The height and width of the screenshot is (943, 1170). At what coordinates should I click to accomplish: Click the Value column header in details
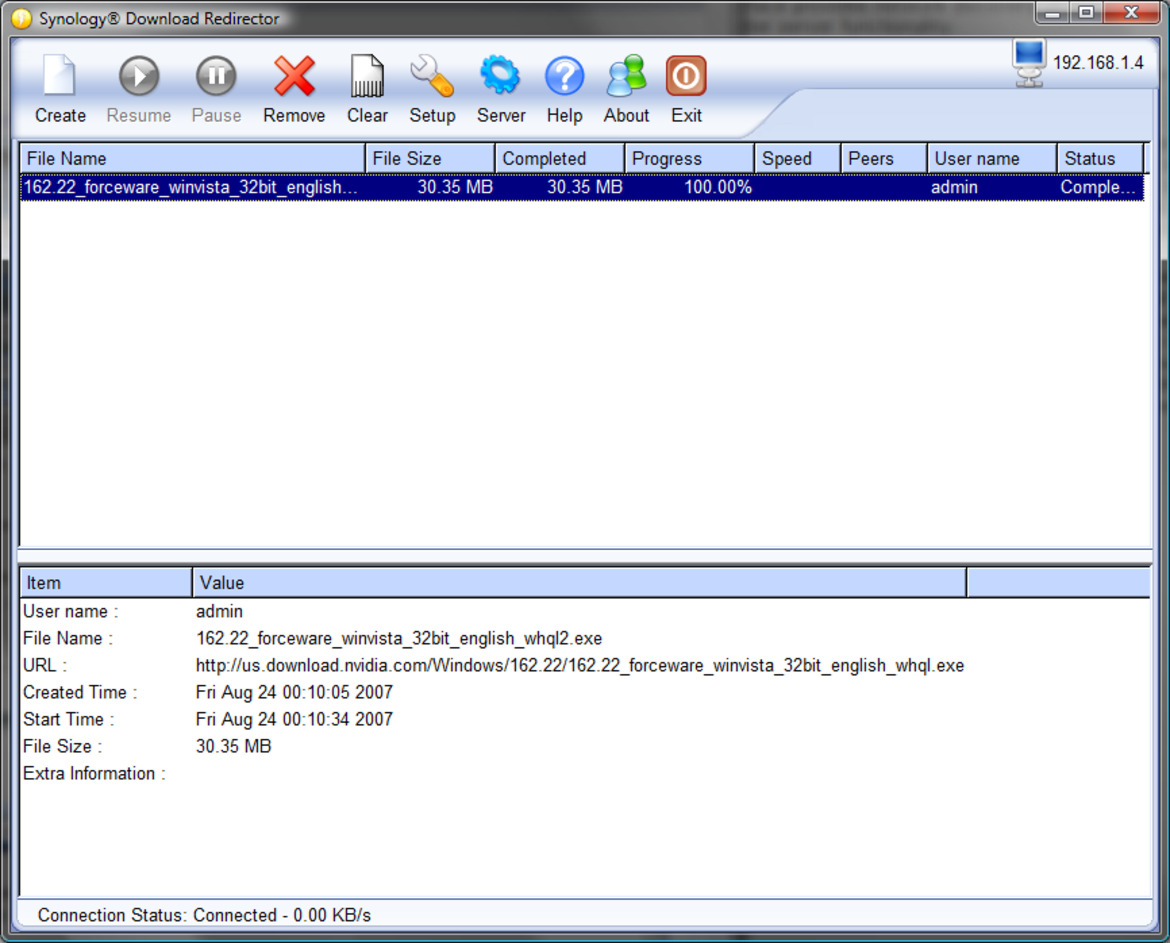(x=579, y=583)
